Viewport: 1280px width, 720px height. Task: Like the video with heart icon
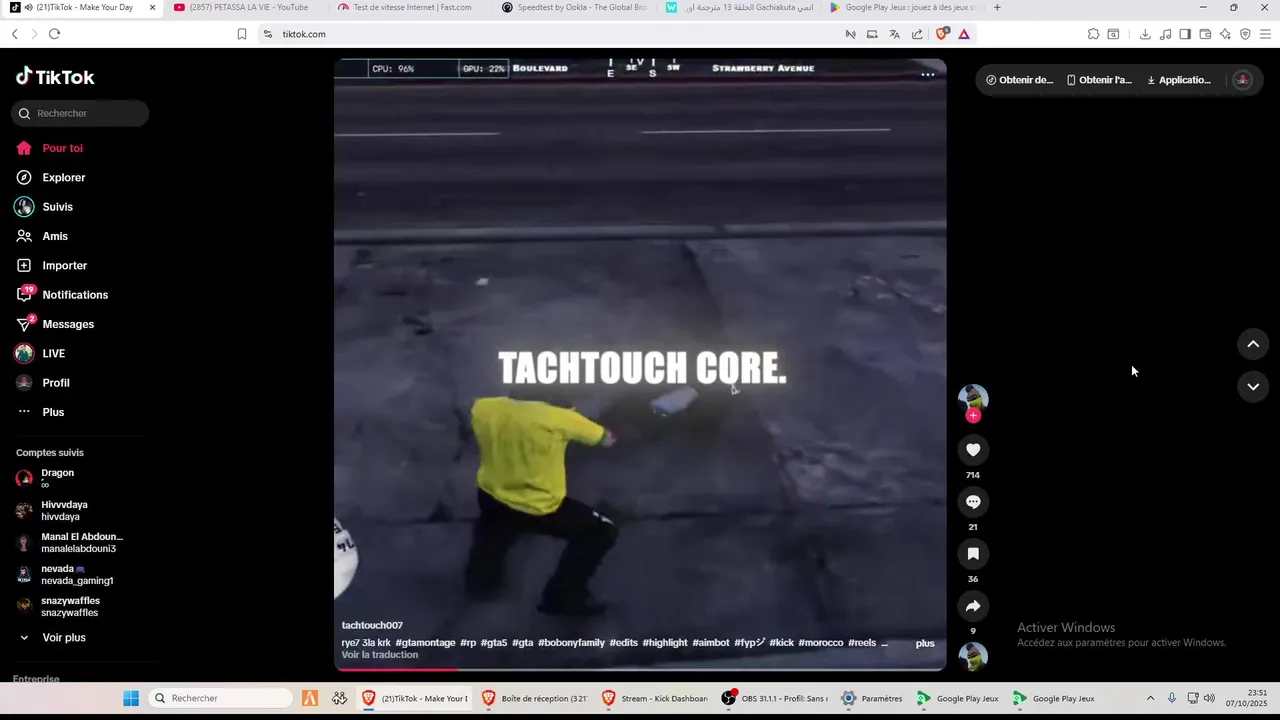[x=973, y=450]
